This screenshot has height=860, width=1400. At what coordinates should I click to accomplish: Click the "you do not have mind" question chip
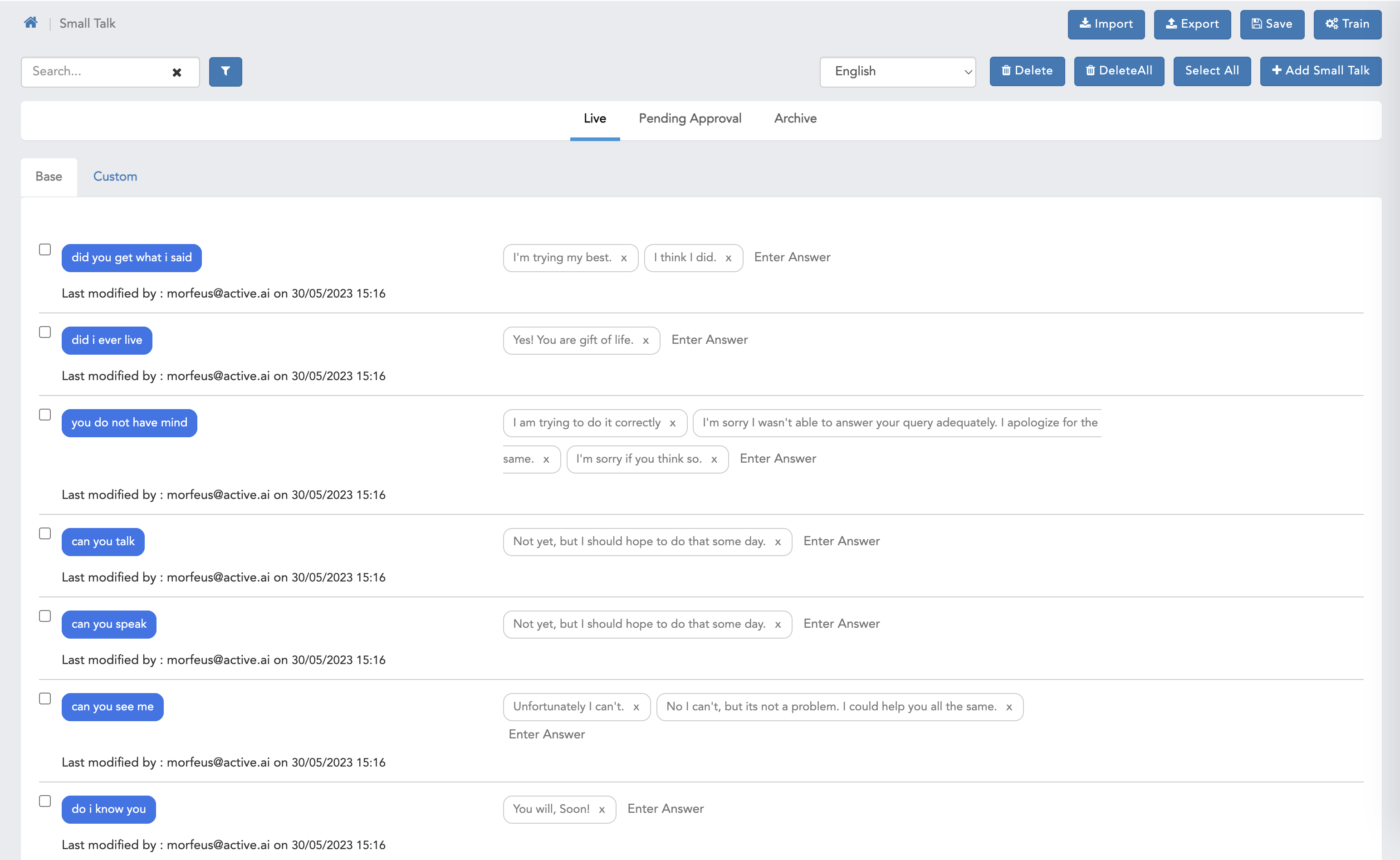coord(129,423)
